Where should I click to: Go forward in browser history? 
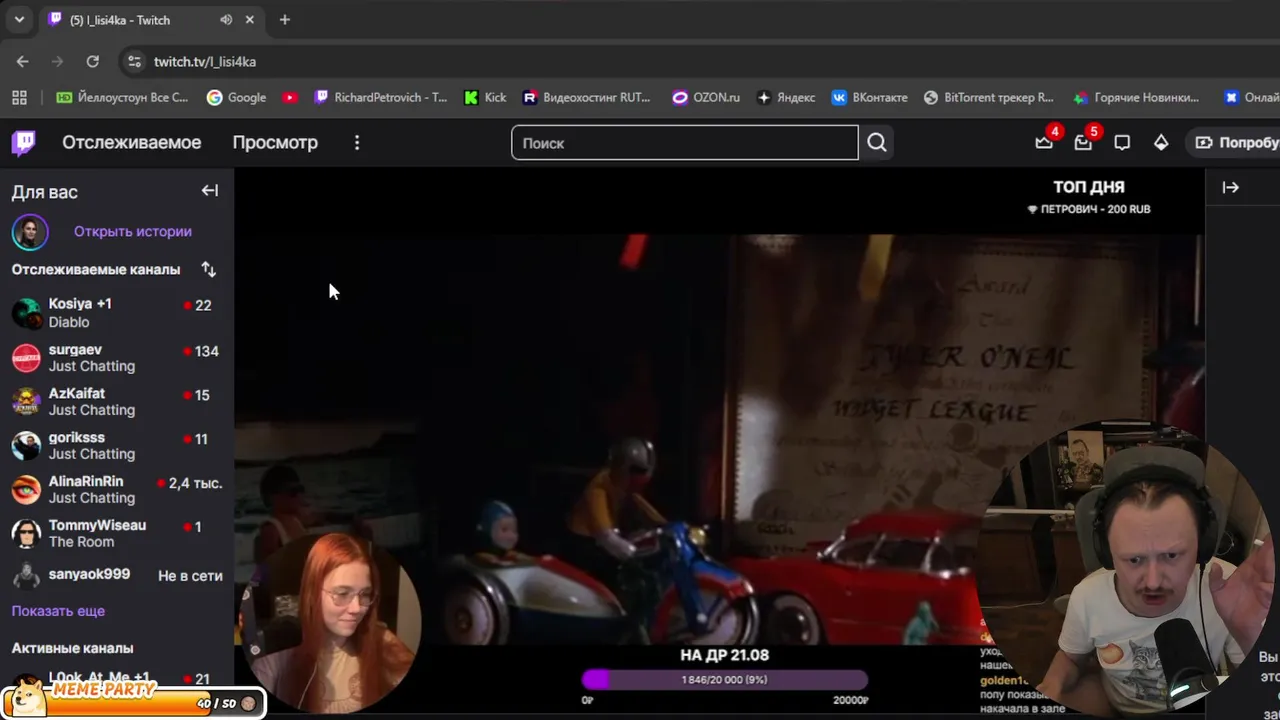[x=57, y=61]
